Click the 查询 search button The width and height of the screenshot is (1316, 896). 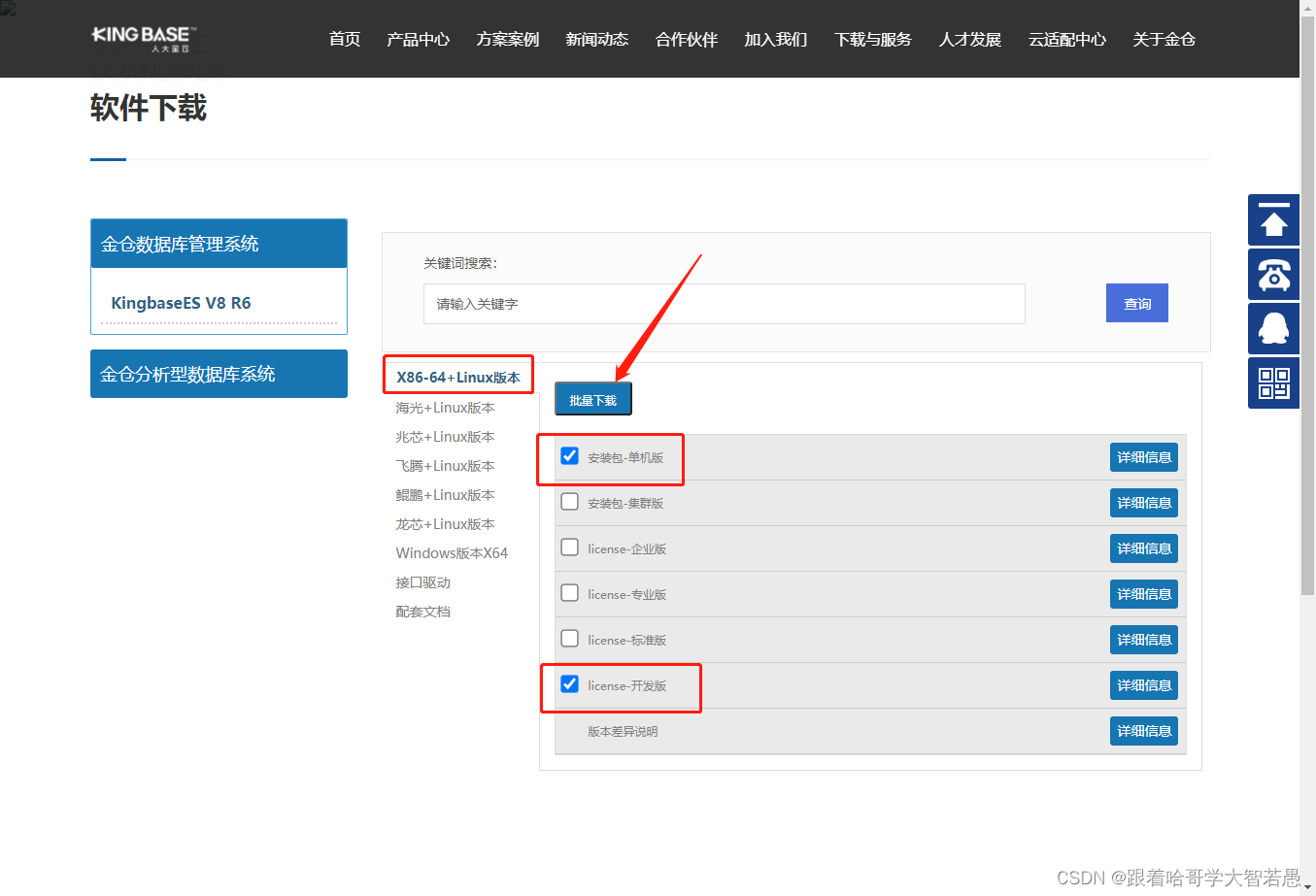[x=1137, y=303]
